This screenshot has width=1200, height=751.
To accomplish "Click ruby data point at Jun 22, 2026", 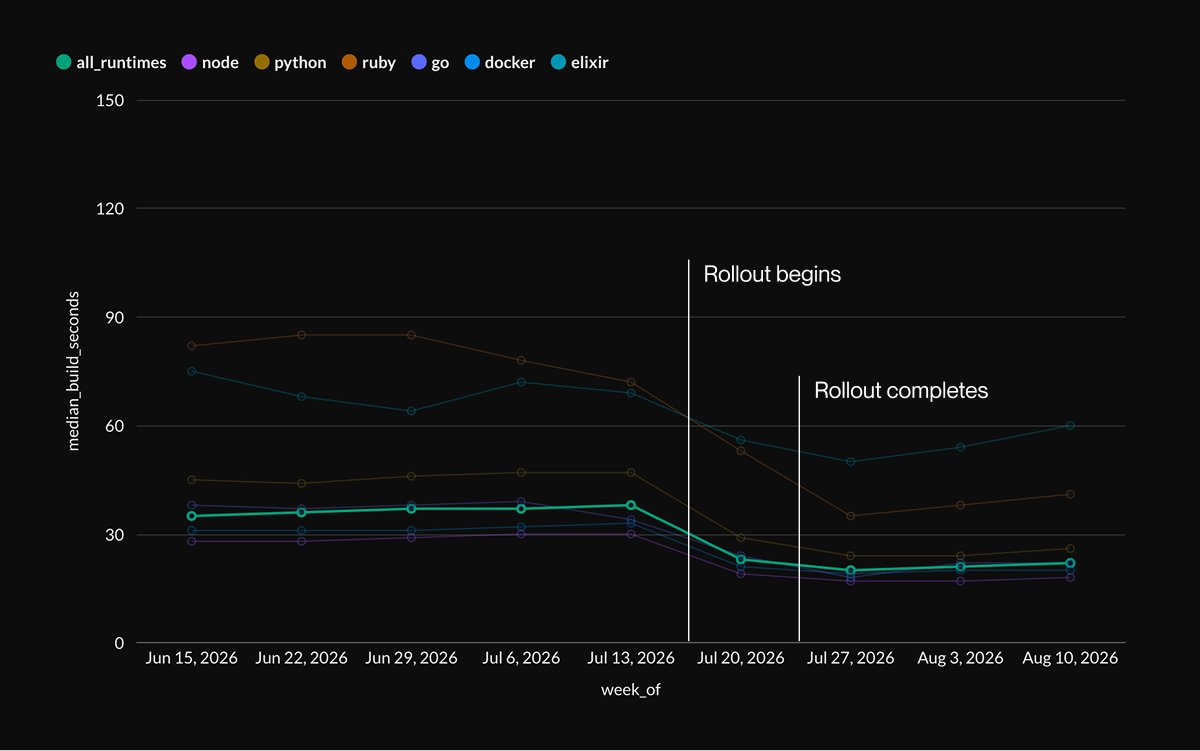I will (301, 335).
